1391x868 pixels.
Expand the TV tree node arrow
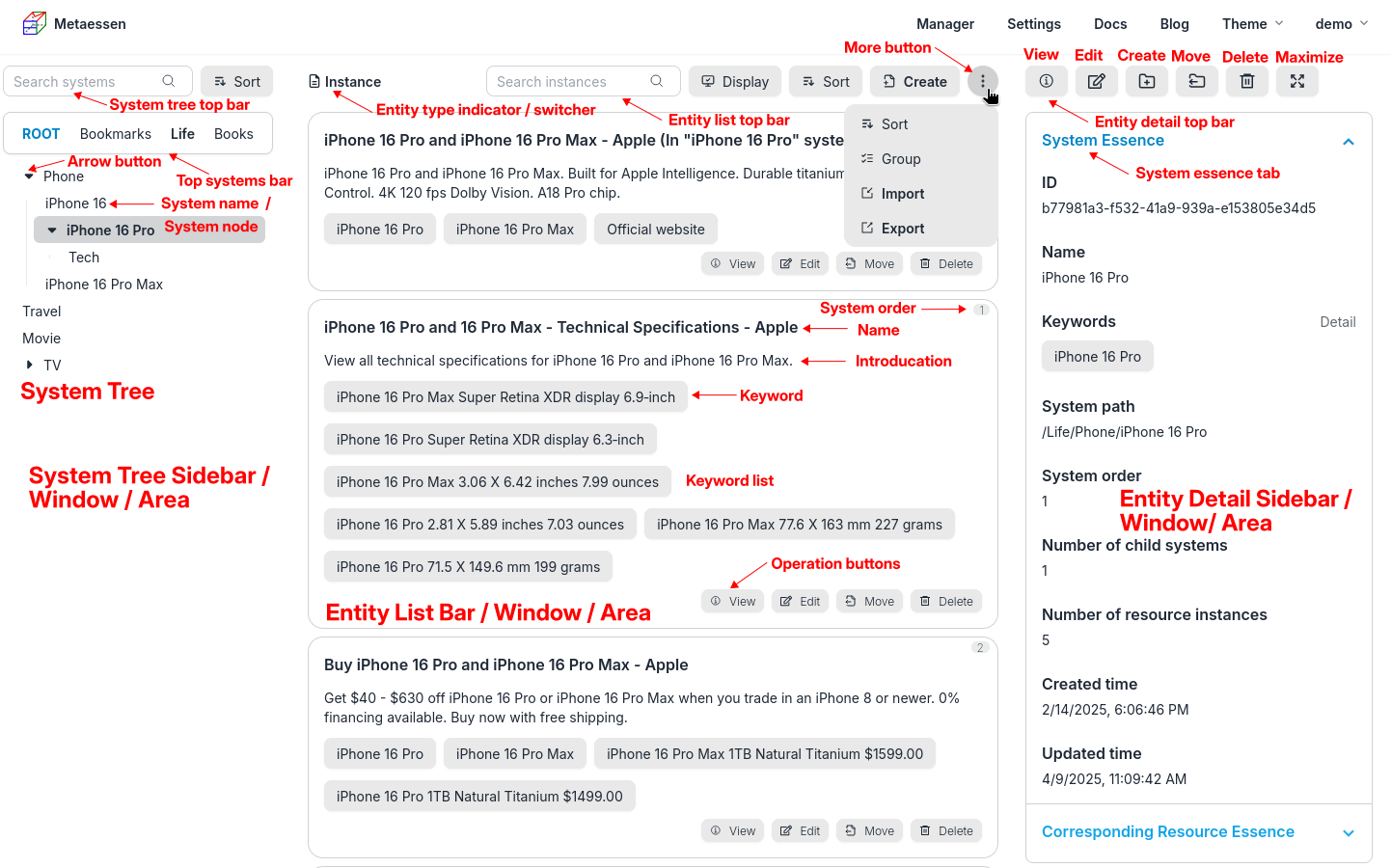30,366
